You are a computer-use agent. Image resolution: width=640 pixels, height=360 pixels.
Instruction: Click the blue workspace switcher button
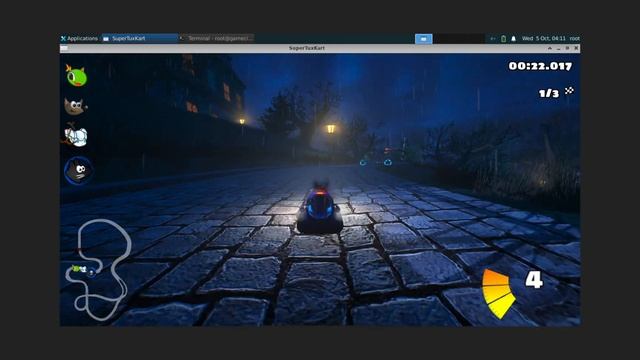[424, 38]
